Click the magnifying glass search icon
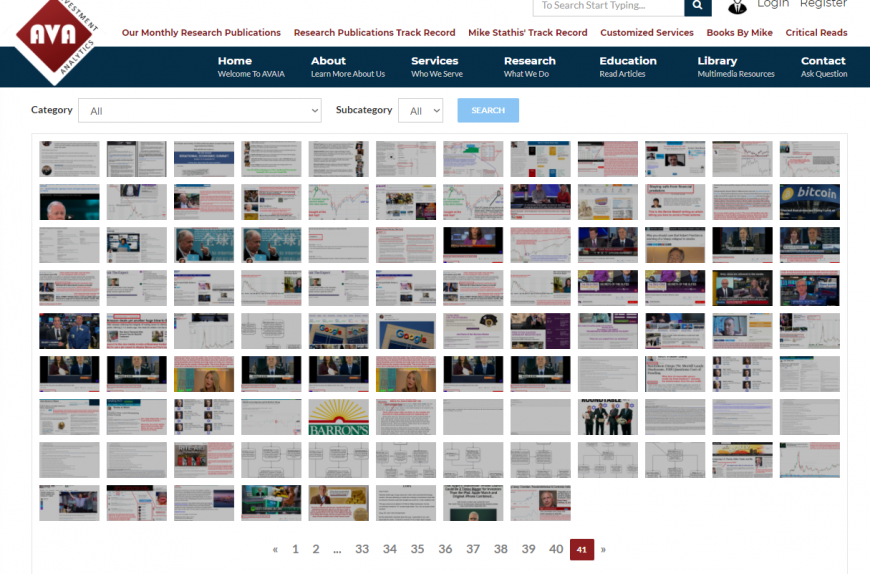Screen dimensions: 870x574 coord(697,7)
